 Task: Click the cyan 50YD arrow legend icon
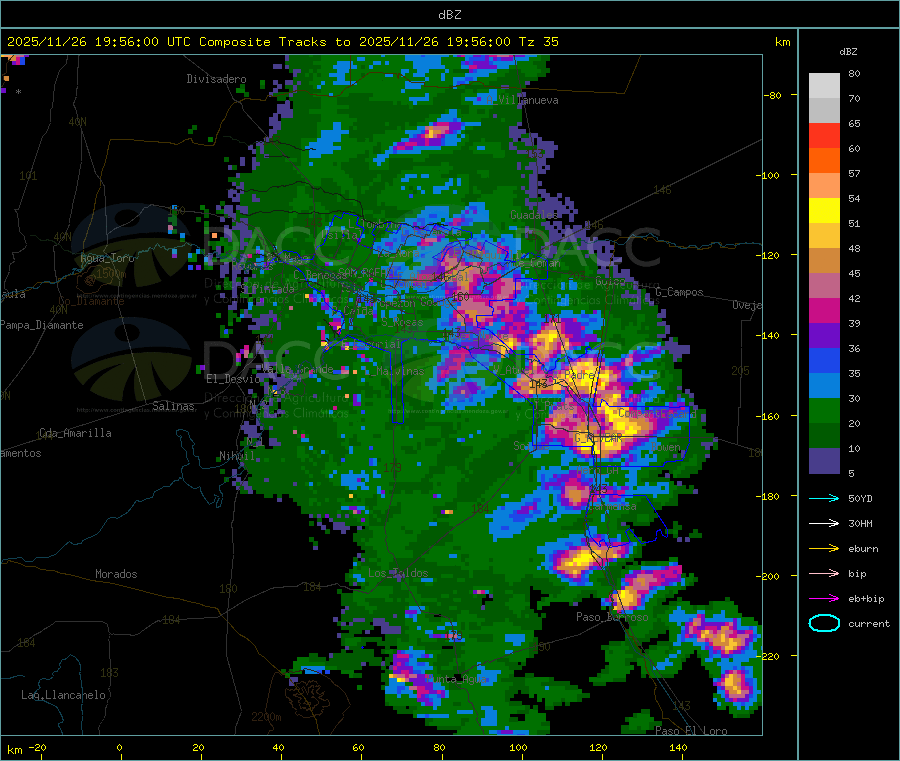[x=824, y=498]
